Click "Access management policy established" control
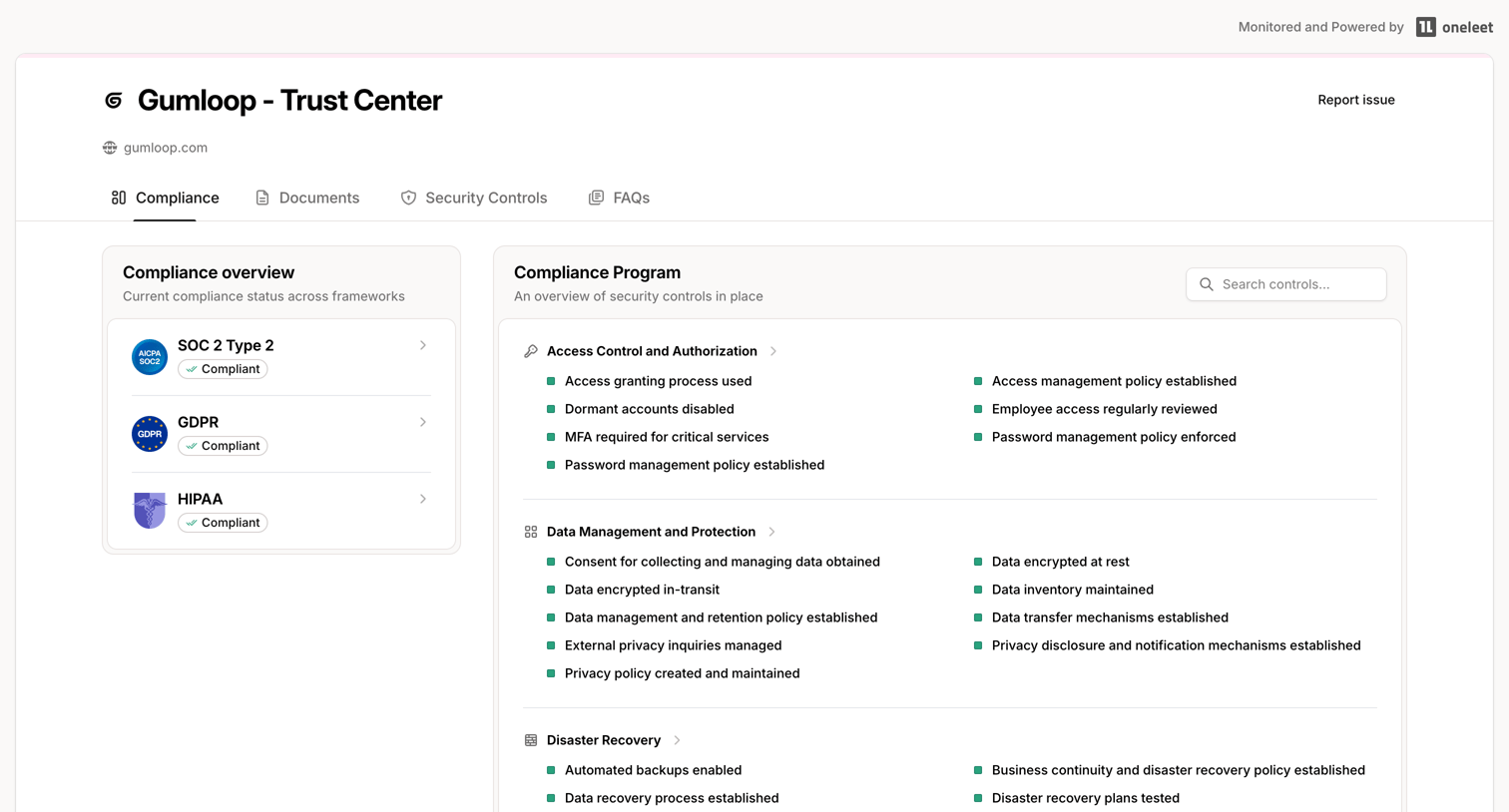Image resolution: width=1509 pixels, height=812 pixels. pos(1114,381)
